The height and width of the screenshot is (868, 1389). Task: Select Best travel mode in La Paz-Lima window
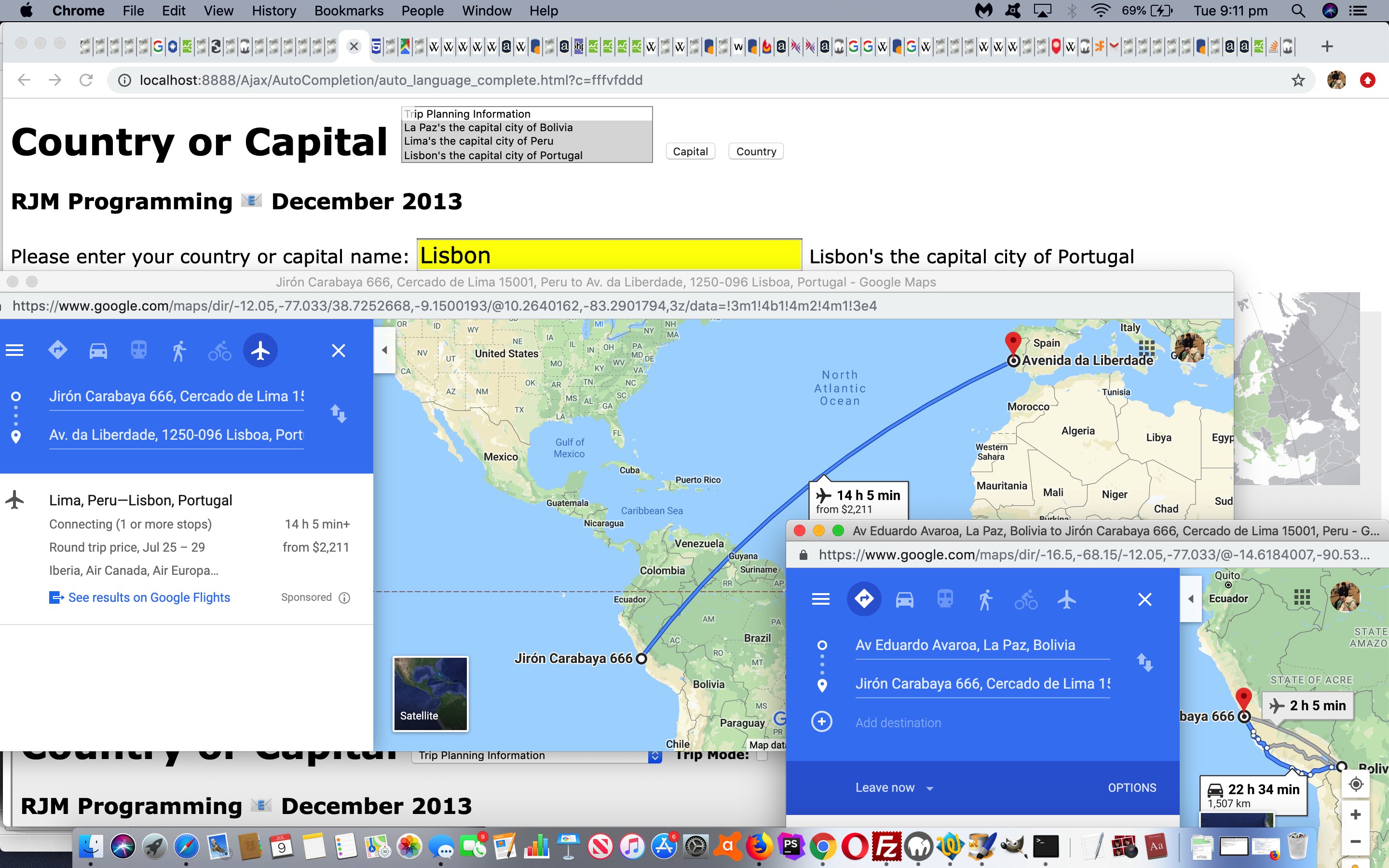(864, 599)
